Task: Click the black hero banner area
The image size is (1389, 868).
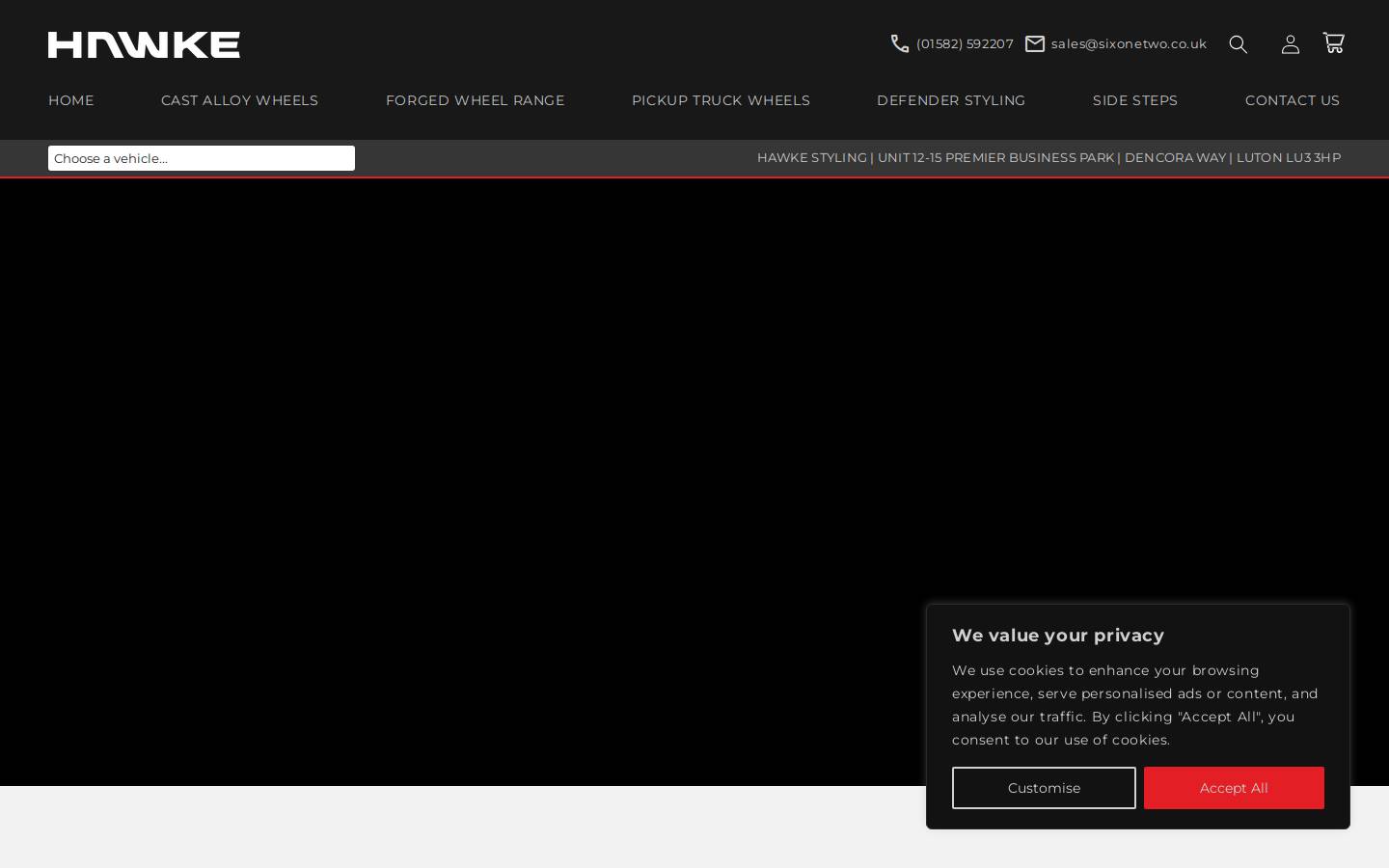Action: pyautogui.click(x=694, y=482)
